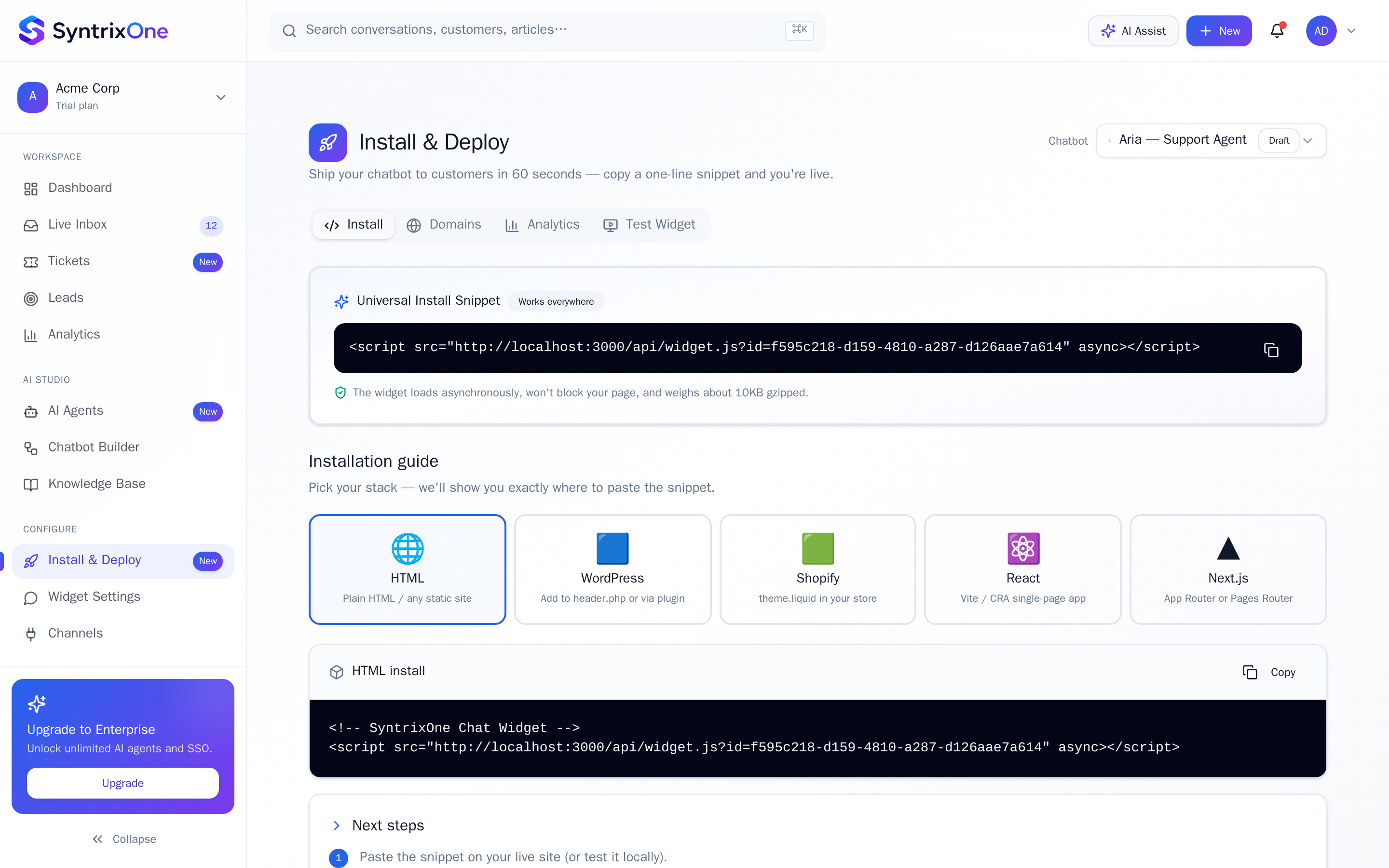1389x868 pixels.
Task: Click the cube icon beside HTML install
Action: click(x=336, y=672)
